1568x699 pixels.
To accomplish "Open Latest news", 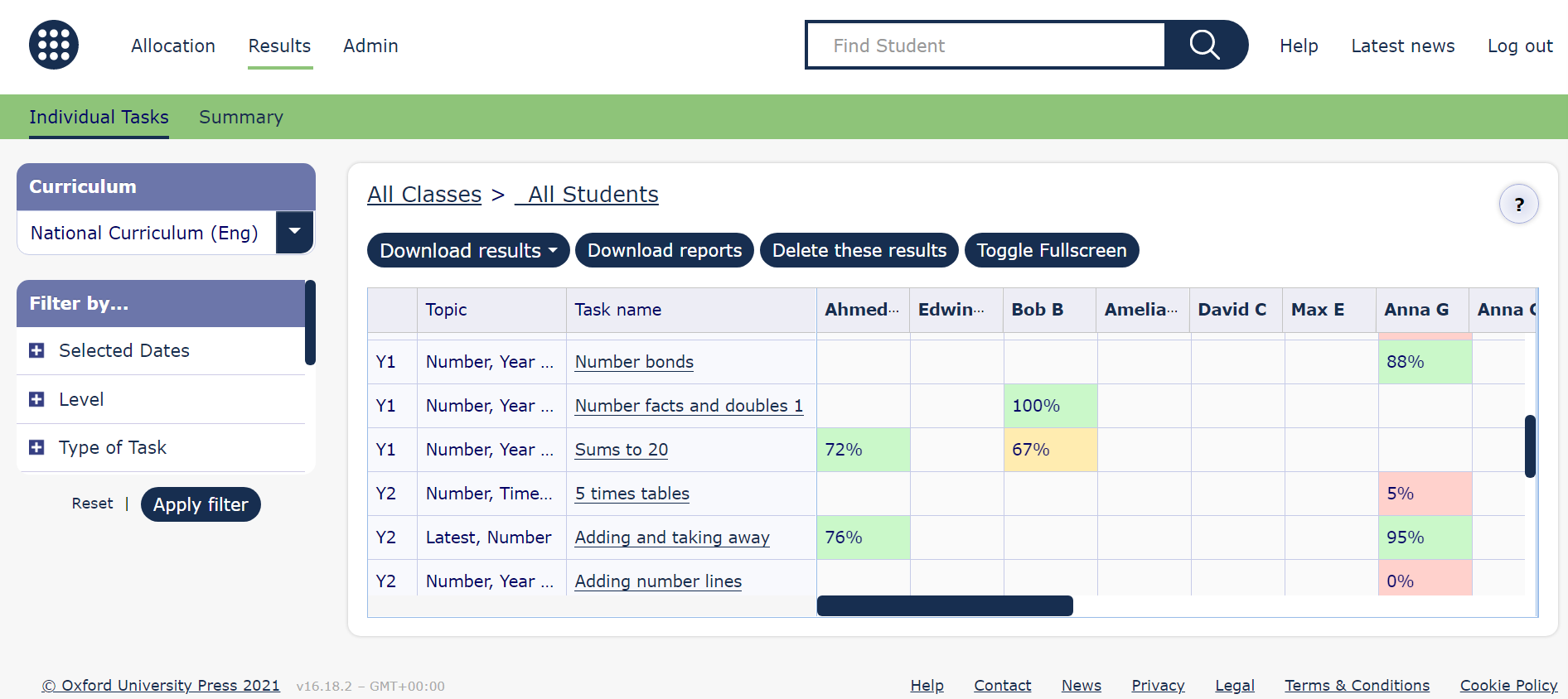I will [x=1403, y=46].
